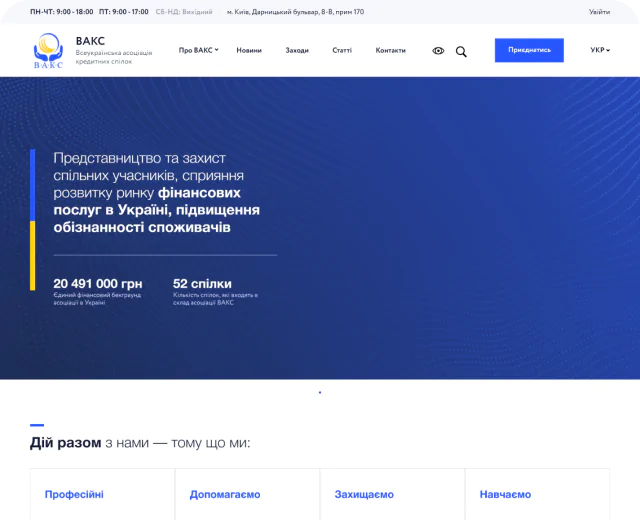640x520 pixels.
Task: Open the Контакти page
Action: (391, 50)
